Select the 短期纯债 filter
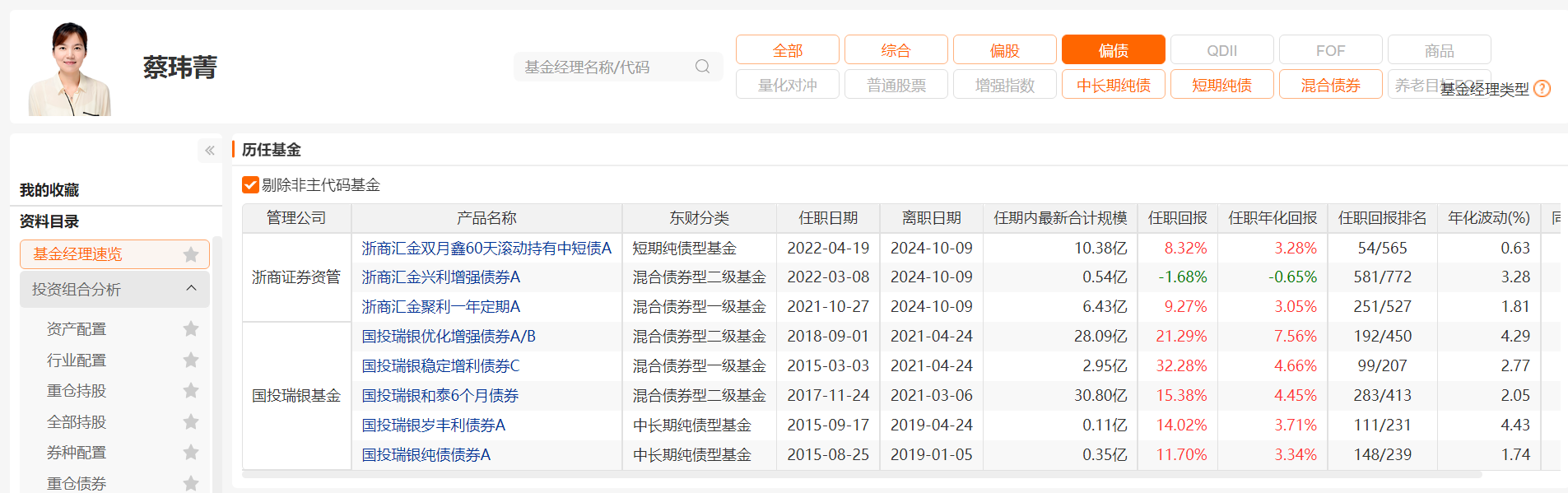 click(1222, 84)
